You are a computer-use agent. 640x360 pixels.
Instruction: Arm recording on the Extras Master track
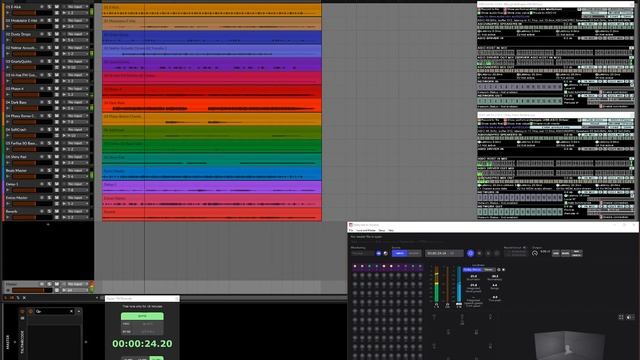tap(42, 198)
